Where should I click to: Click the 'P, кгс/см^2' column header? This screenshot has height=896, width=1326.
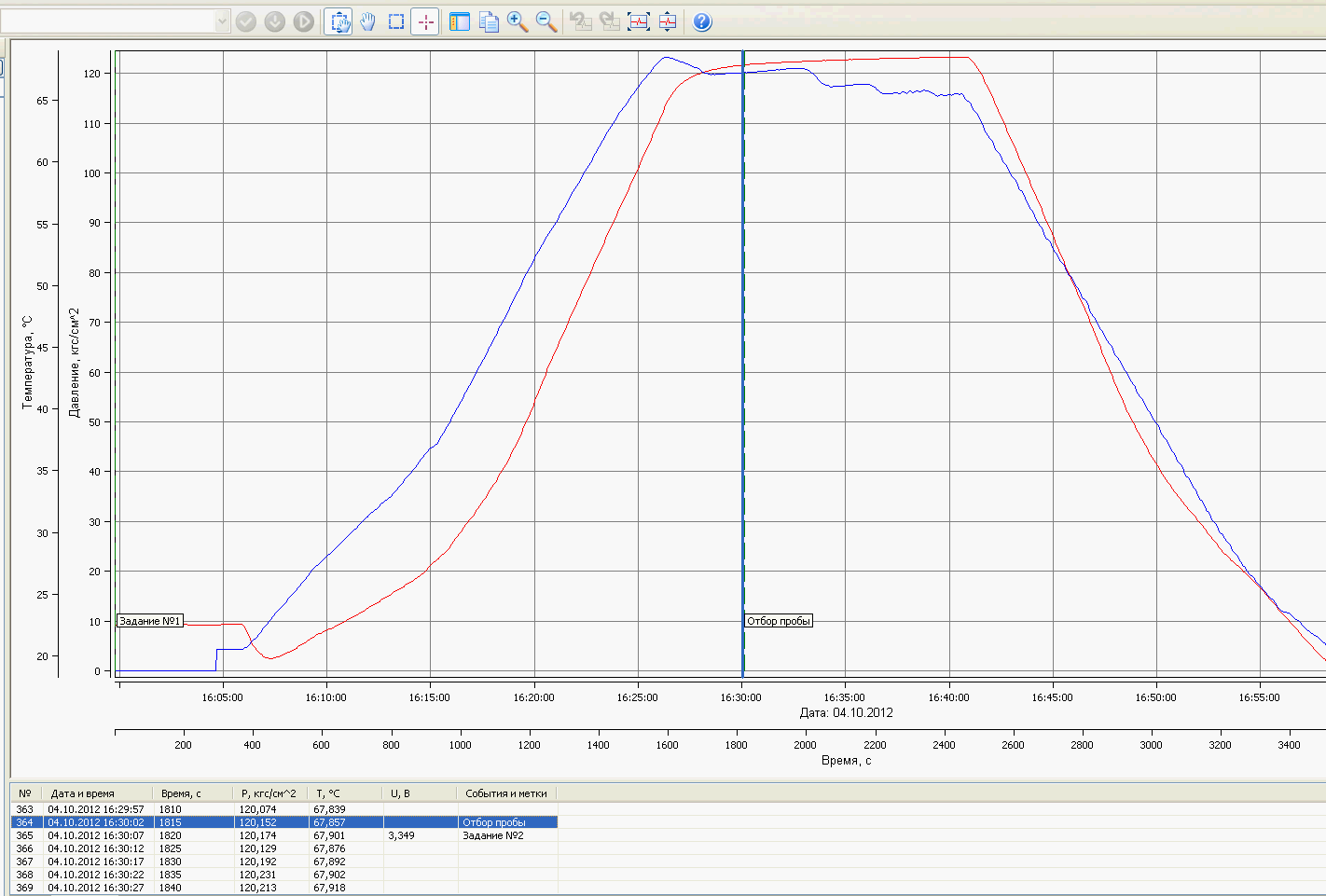pos(269,793)
